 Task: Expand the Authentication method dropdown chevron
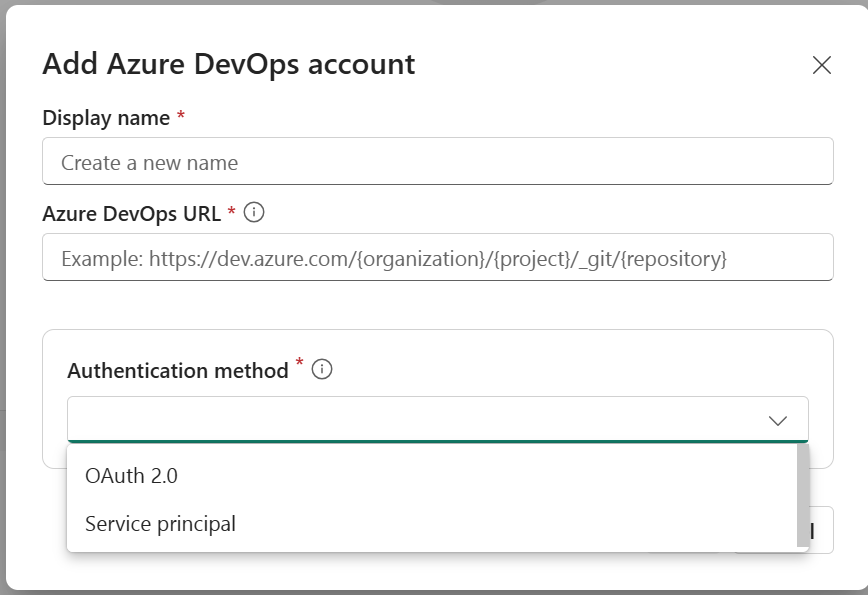[x=779, y=419]
